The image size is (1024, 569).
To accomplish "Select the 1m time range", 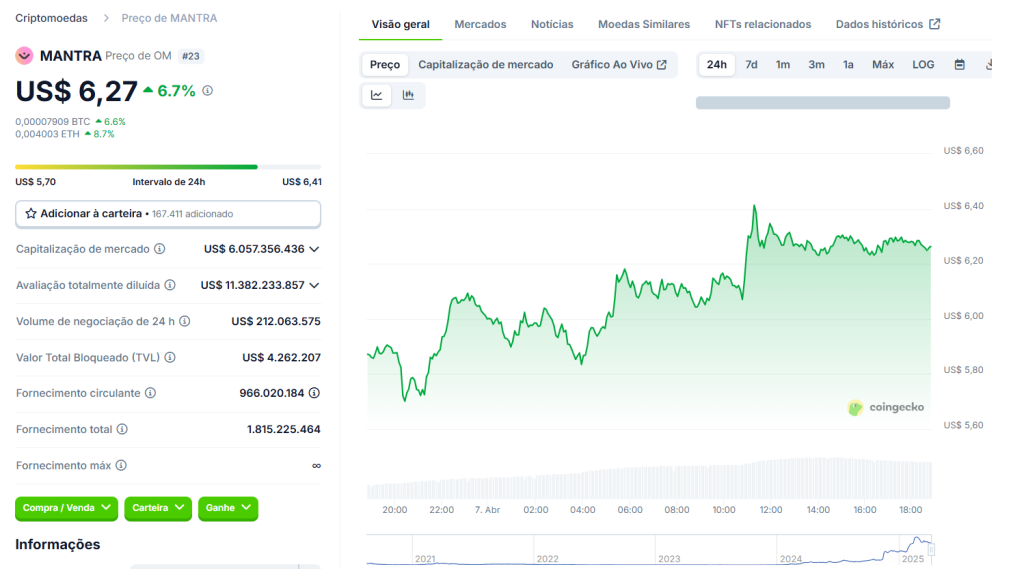I will point(782,65).
